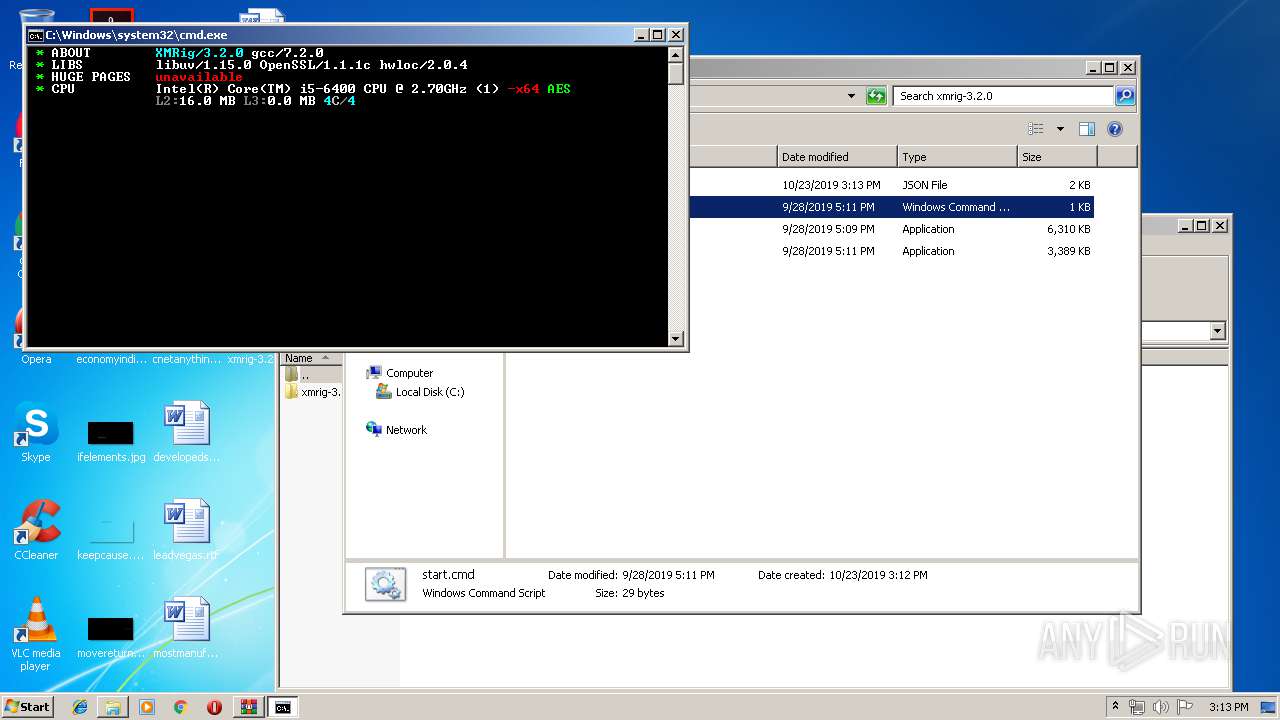The image size is (1280, 720).
Task: Select the leadvegas.rtf document on desktop
Action: coord(186,531)
